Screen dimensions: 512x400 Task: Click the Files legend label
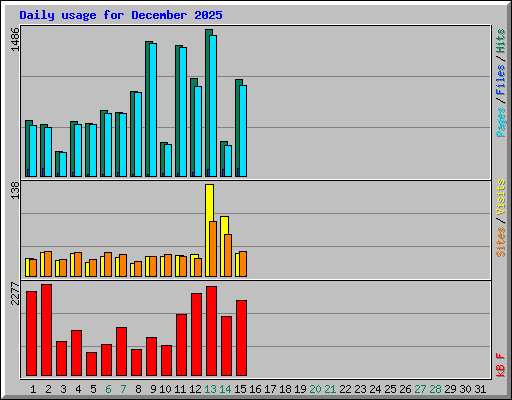tap(500, 80)
